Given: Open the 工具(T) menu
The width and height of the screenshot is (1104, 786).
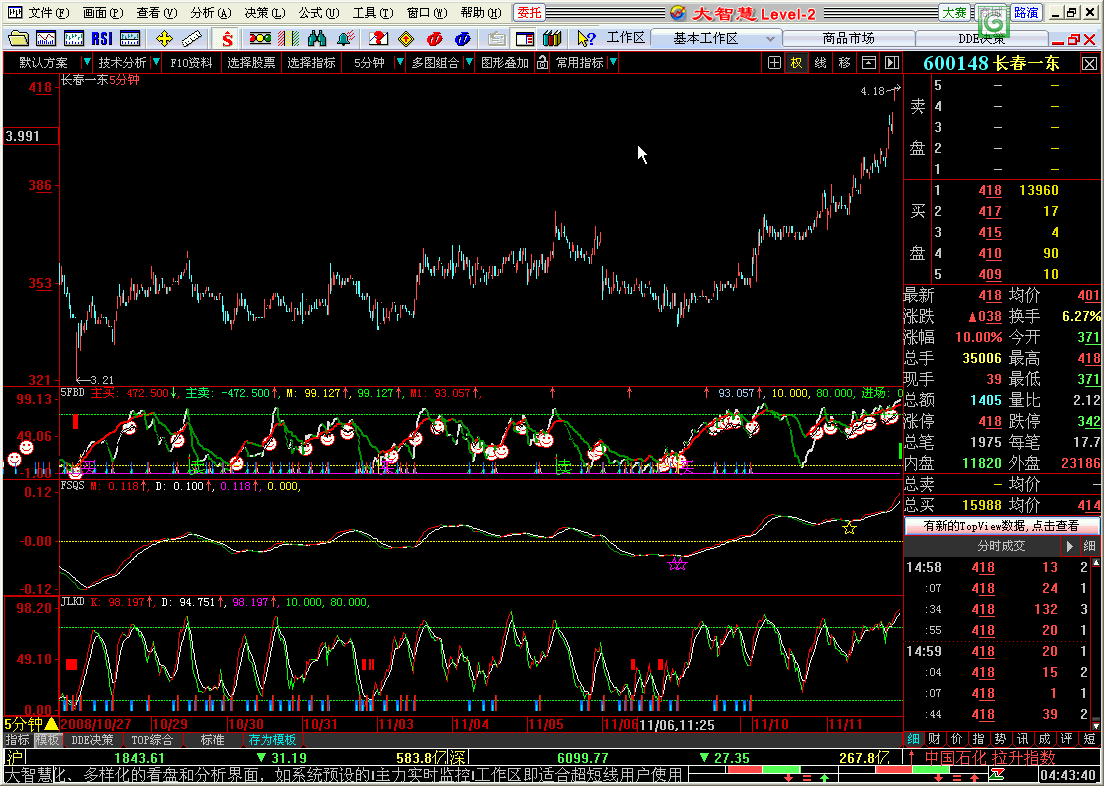Looking at the screenshot, I should tap(373, 13).
